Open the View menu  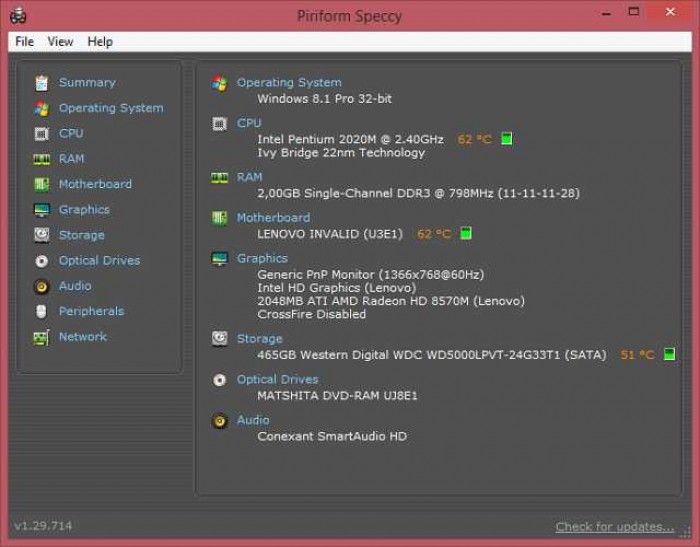point(60,42)
